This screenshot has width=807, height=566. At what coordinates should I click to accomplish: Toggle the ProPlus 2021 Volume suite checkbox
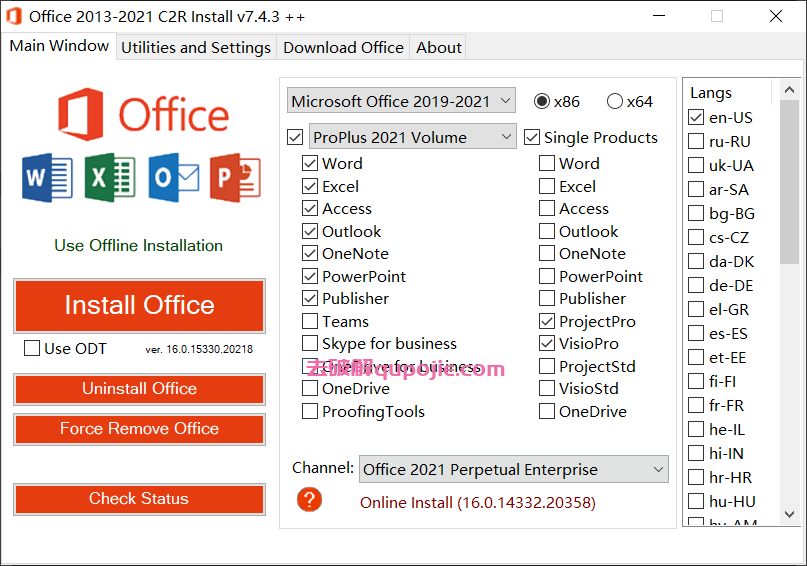click(295, 137)
